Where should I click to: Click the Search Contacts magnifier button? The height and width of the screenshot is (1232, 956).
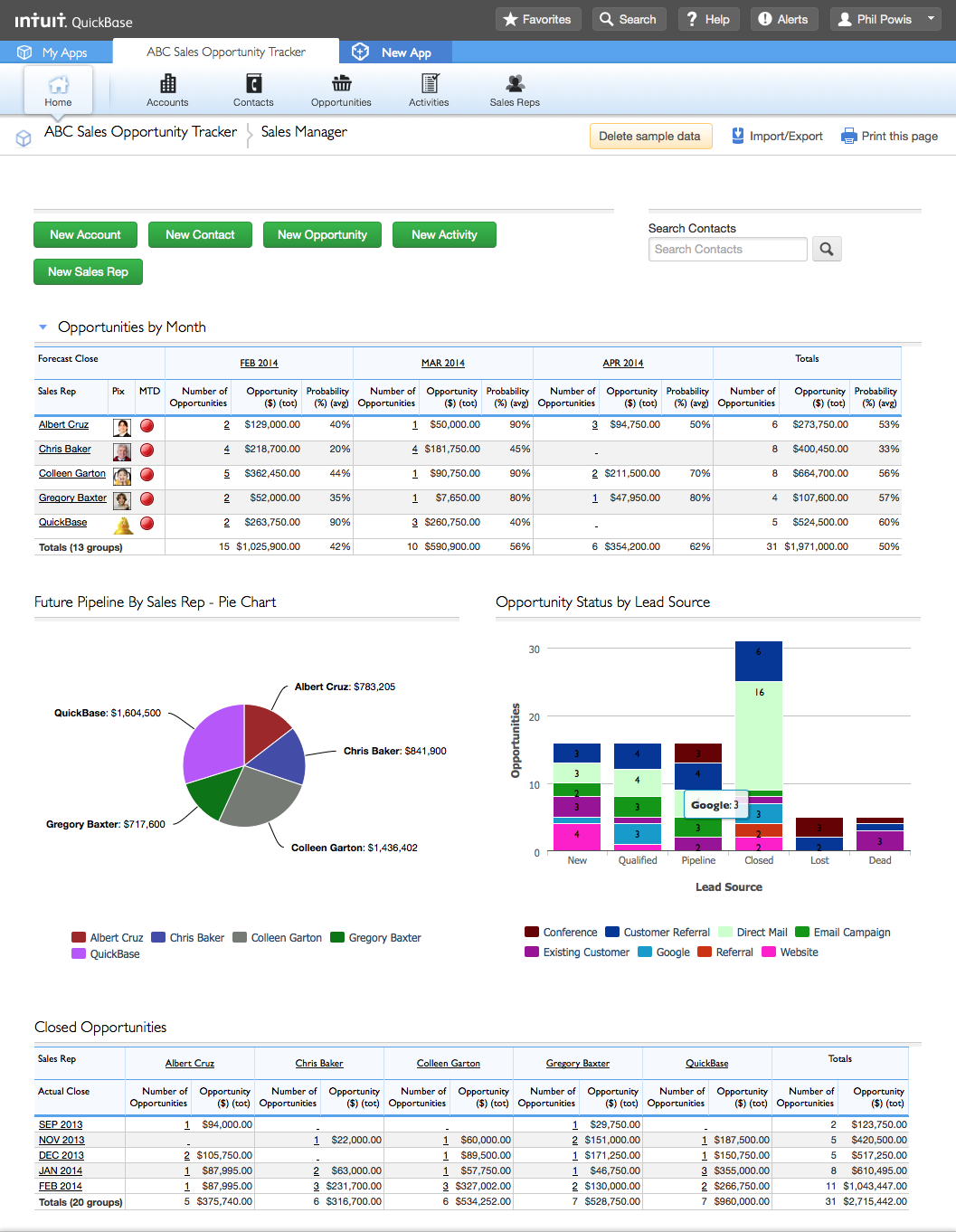click(x=827, y=249)
